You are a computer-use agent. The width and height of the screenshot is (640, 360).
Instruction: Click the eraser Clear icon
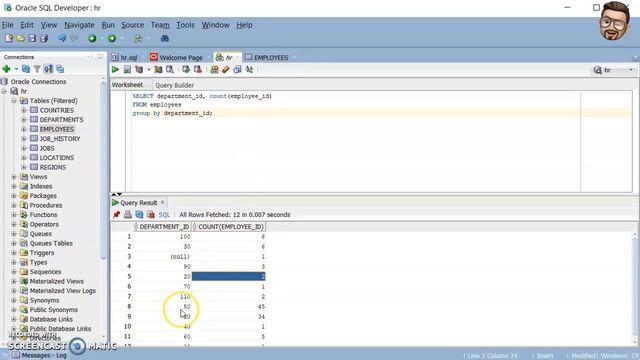point(226,69)
